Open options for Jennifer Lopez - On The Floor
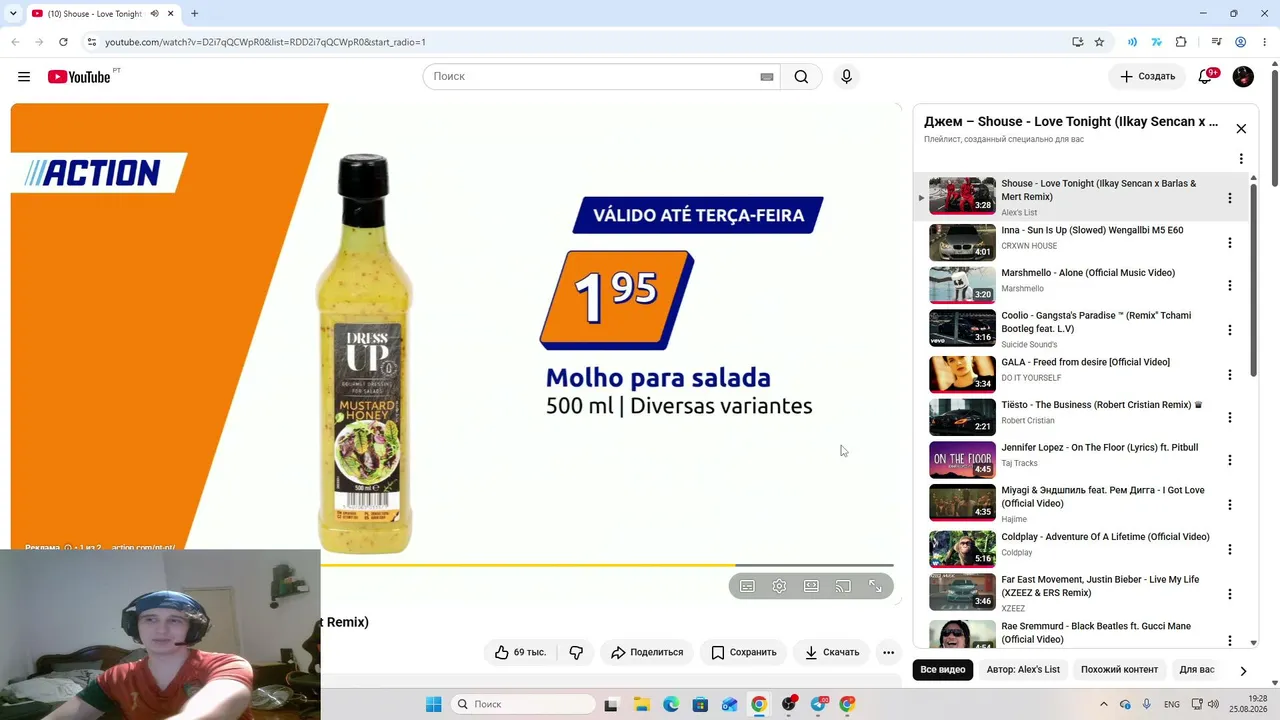 click(1230, 460)
